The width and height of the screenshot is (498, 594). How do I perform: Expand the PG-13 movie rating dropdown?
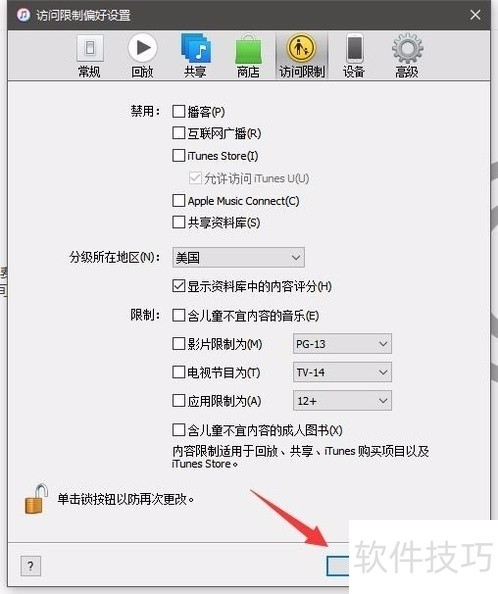pos(342,344)
